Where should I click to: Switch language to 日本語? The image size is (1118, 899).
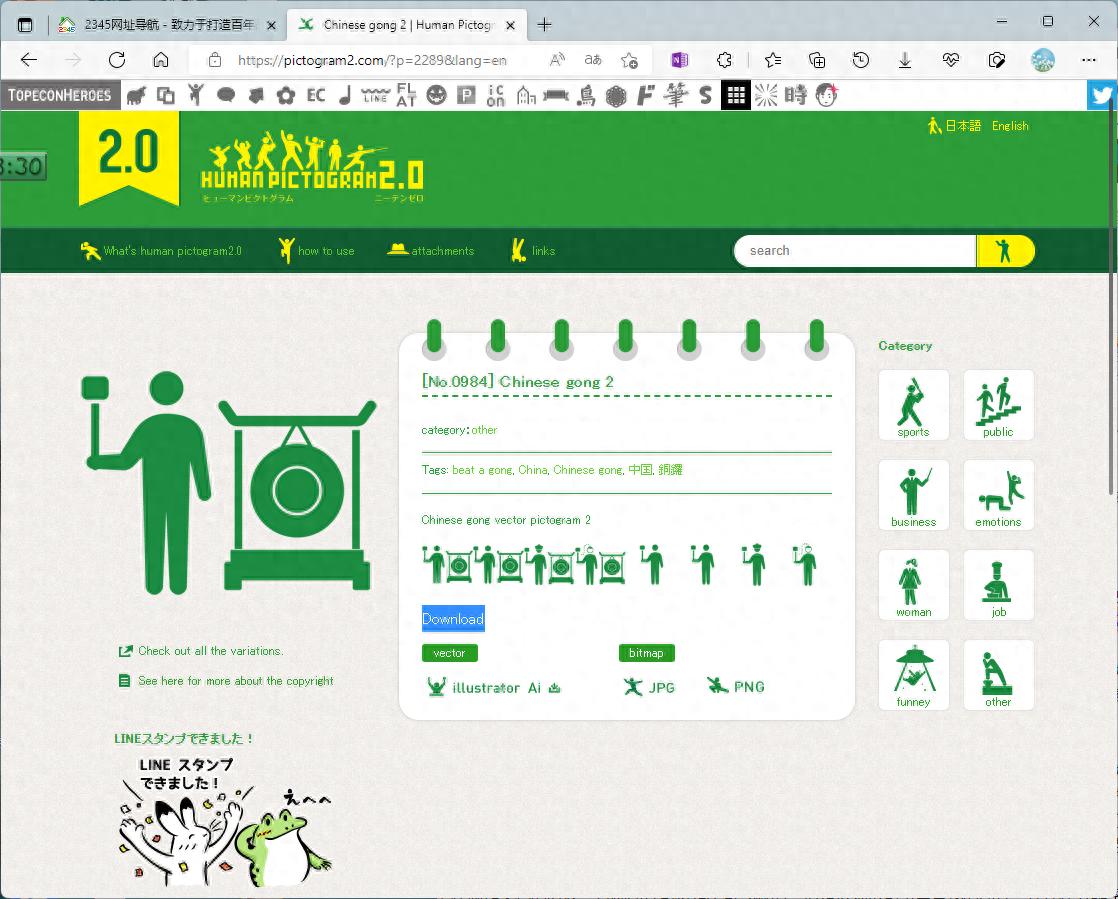click(955, 125)
